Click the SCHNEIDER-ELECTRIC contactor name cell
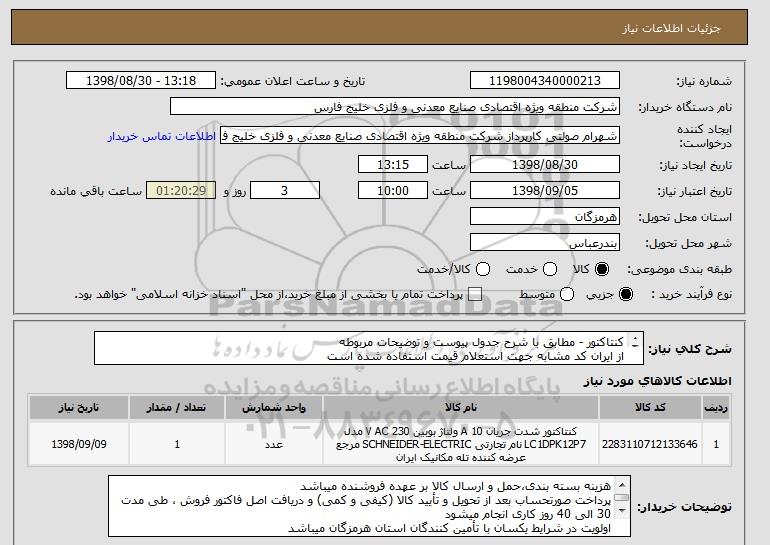Screen dimensions: 770x545 pos(461,444)
